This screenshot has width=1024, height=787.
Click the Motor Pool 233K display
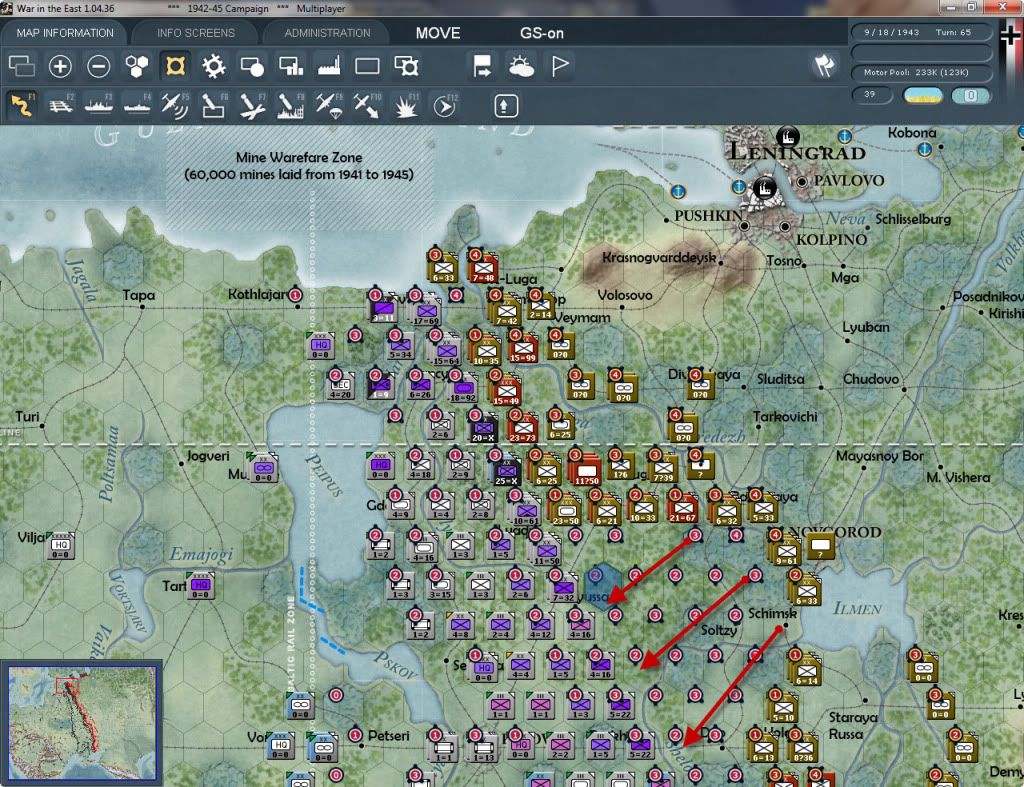coord(921,72)
